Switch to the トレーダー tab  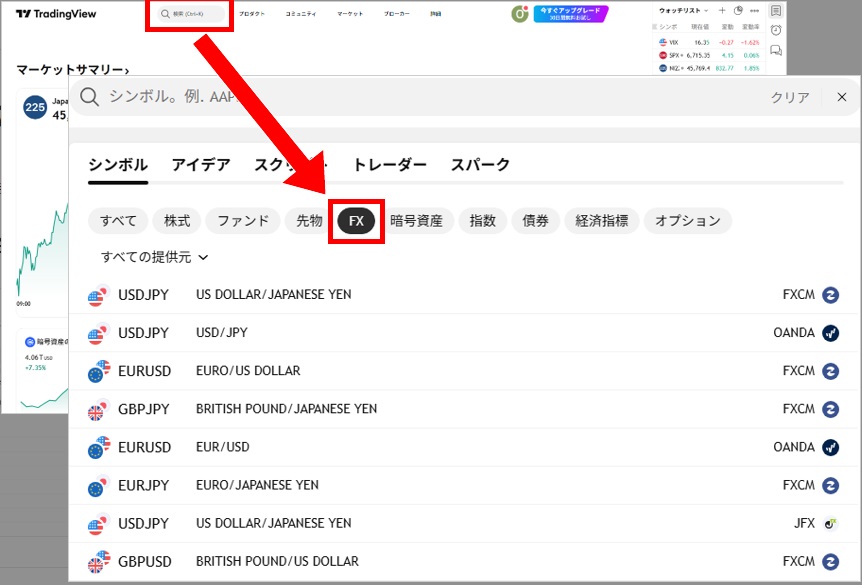pyautogui.click(x=389, y=165)
